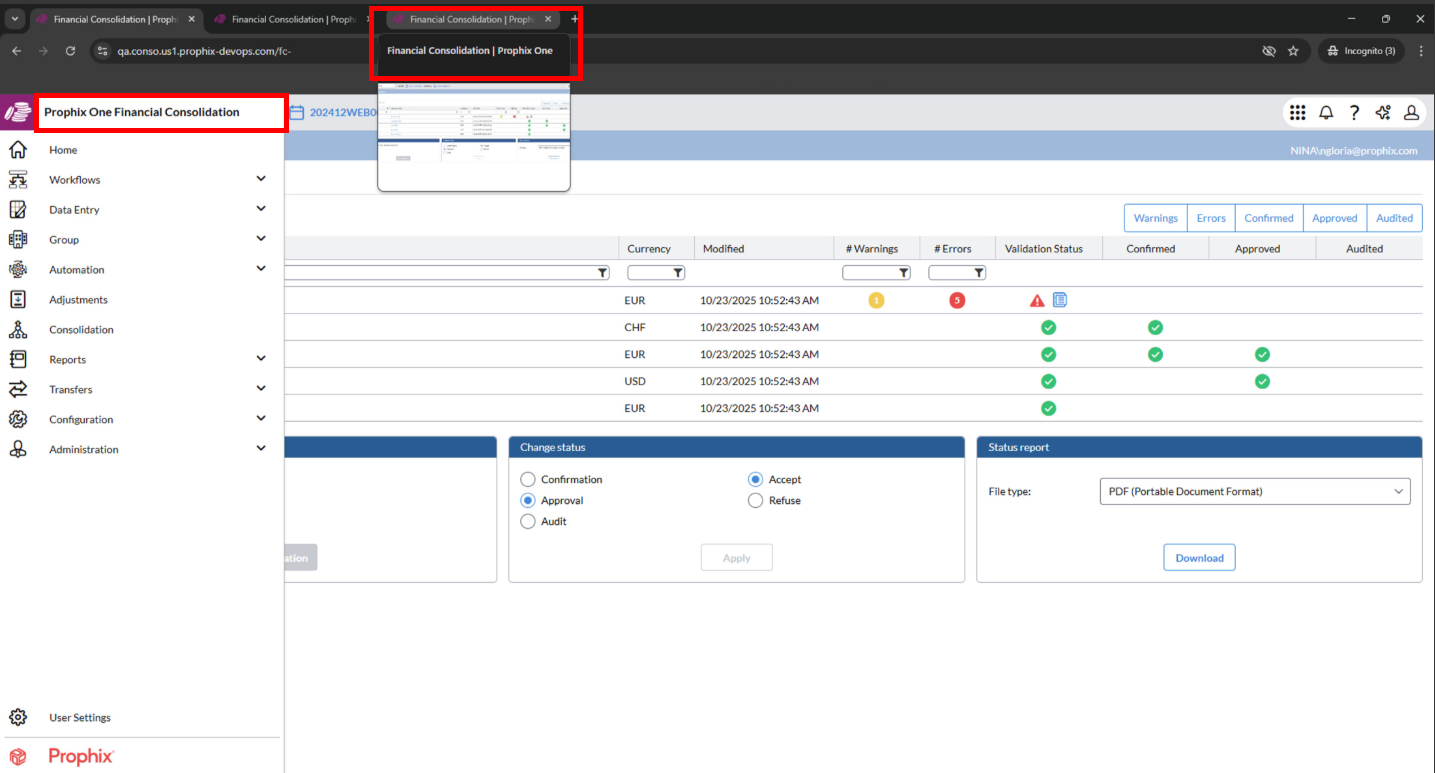Choose the Refuse radio option
Viewport: 1435px width, 773px height.
(756, 501)
